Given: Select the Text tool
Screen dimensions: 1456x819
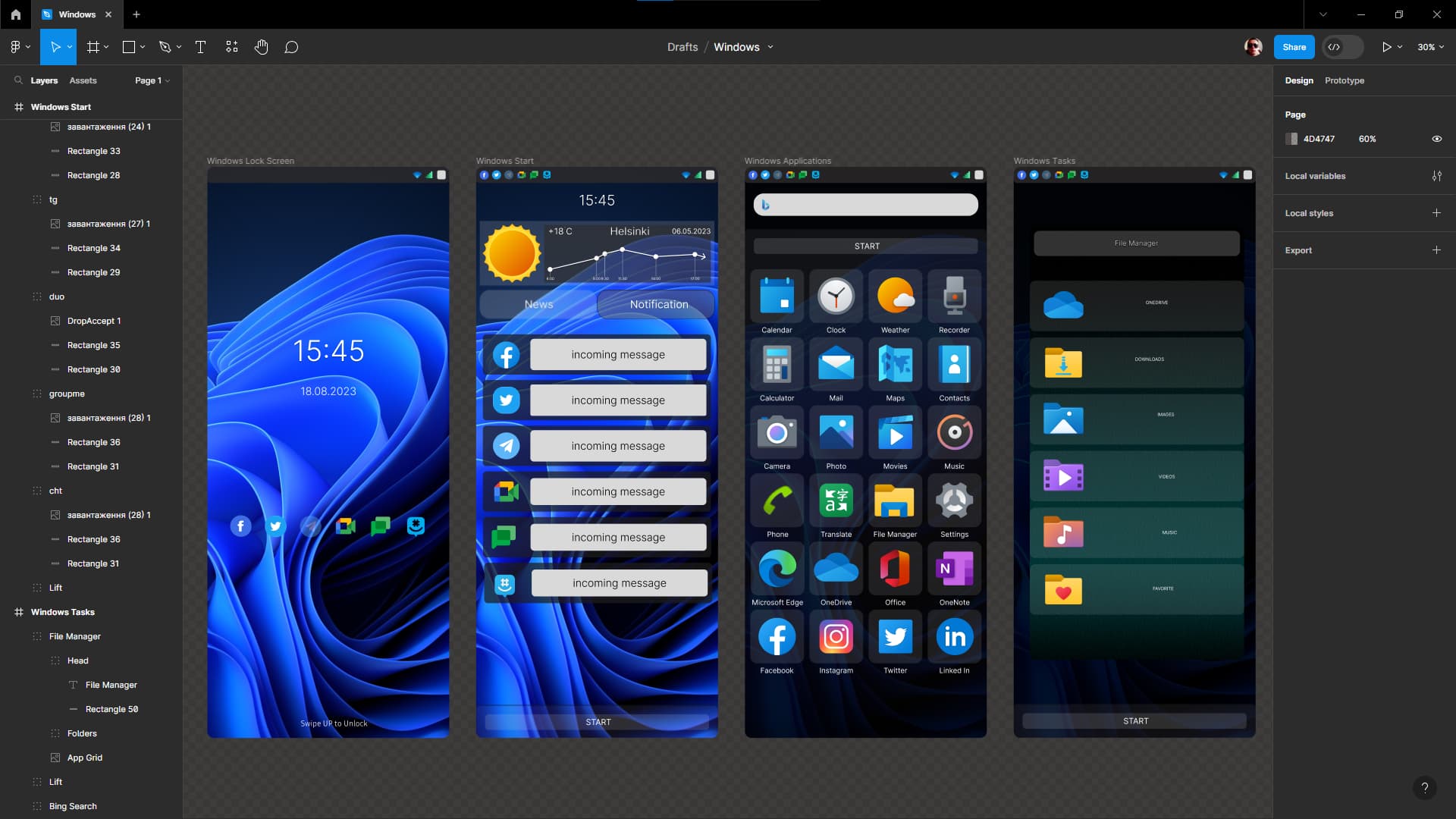Looking at the screenshot, I should point(200,47).
